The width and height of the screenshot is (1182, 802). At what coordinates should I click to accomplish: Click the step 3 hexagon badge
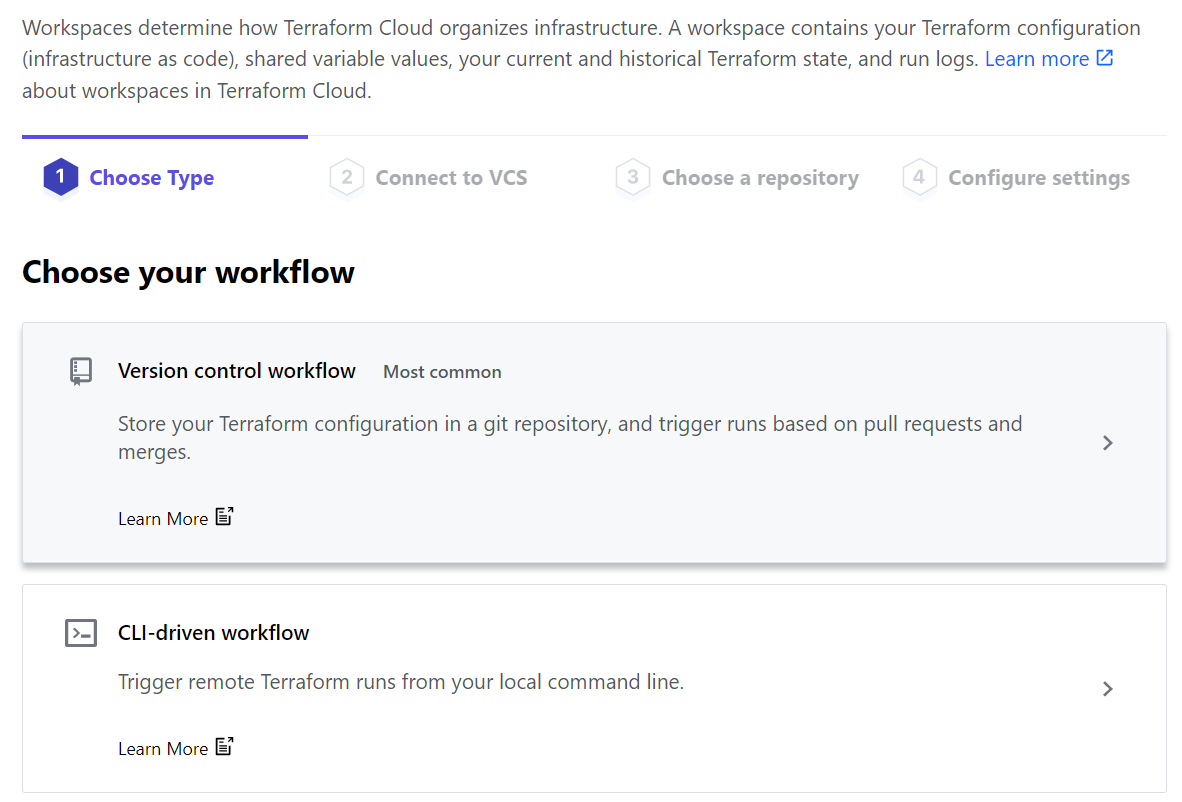pos(632,178)
